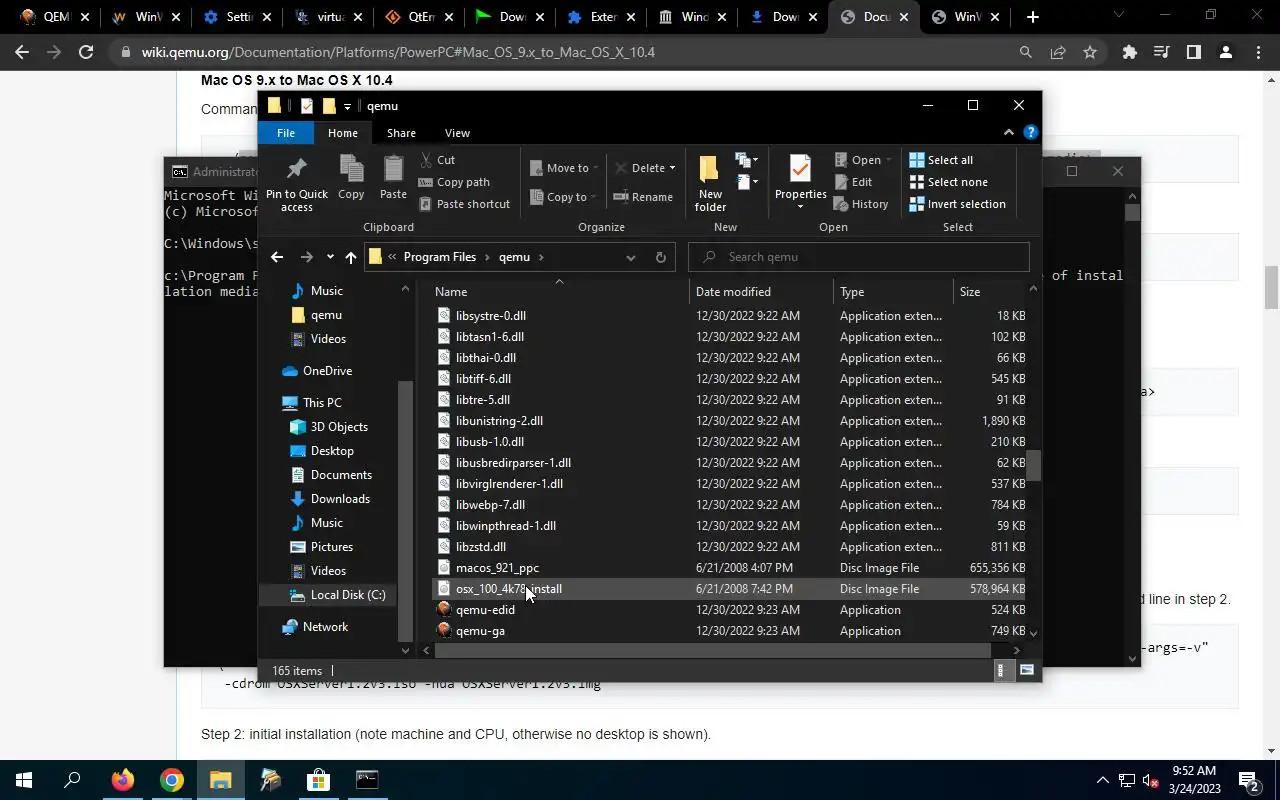This screenshot has width=1280, height=800.
Task: Open Firefox from taskbar
Action: click(x=123, y=780)
